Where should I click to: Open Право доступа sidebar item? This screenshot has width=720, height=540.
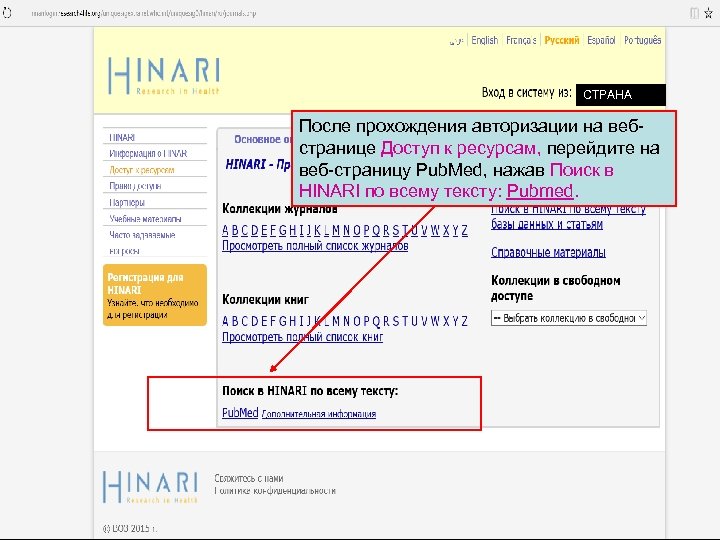[x=135, y=186]
